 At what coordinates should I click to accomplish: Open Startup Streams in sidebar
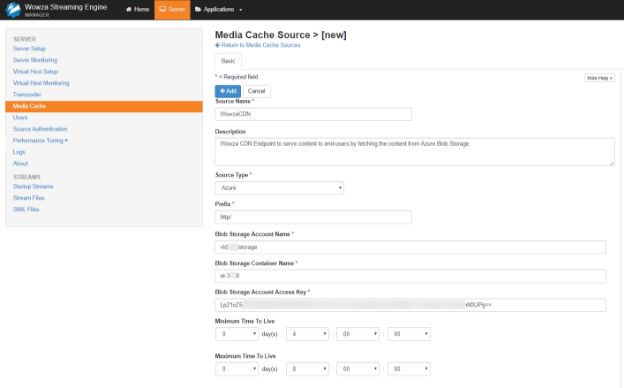pos(33,187)
